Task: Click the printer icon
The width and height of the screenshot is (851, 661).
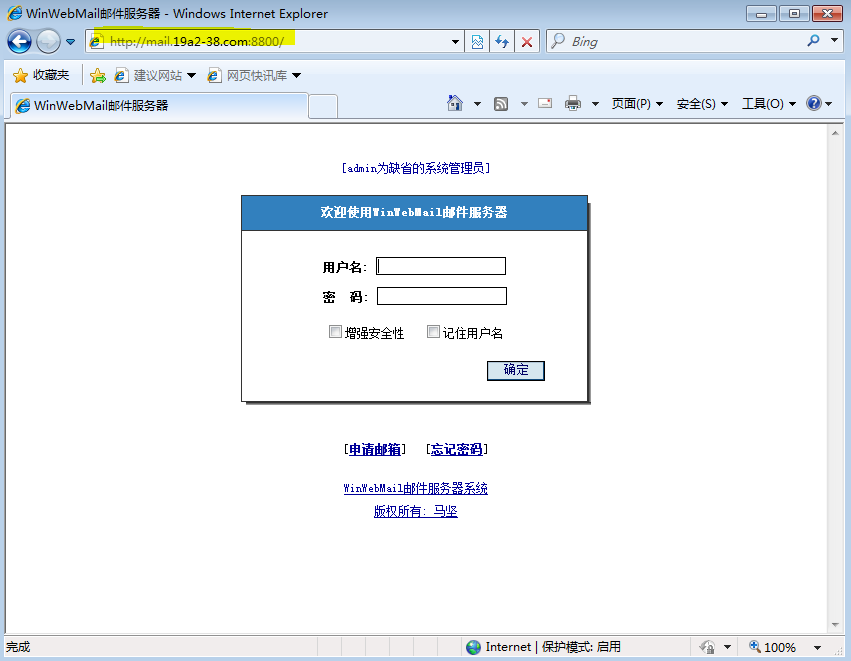Action: 573,103
